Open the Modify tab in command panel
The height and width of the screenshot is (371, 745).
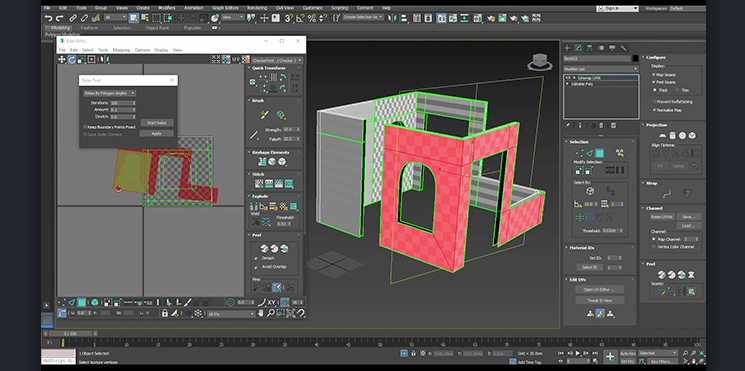click(579, 48)
